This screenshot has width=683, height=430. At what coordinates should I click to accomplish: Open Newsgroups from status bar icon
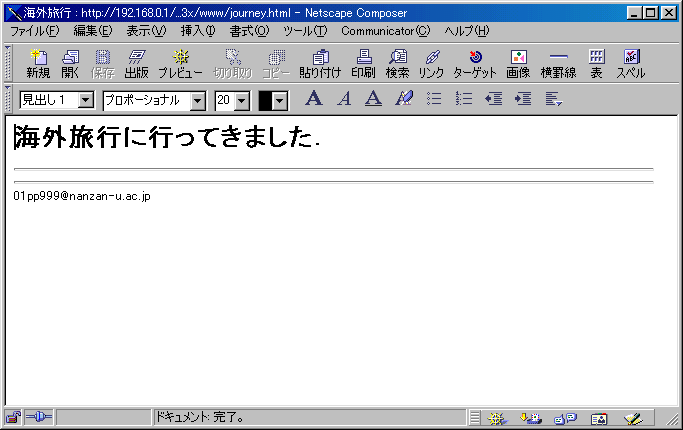(x=565, y=419)
